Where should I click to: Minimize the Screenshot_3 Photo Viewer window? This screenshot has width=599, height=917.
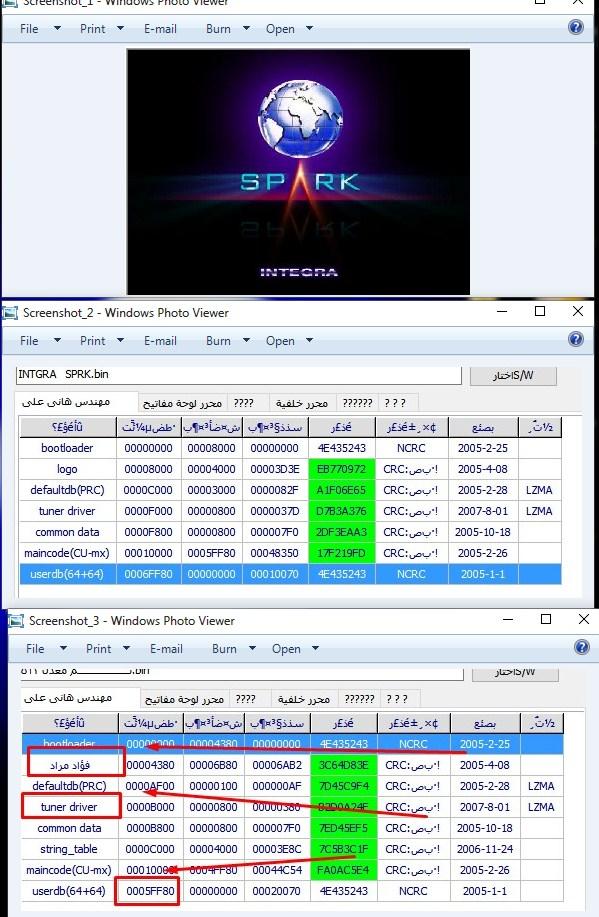click(x=508, y=619)
